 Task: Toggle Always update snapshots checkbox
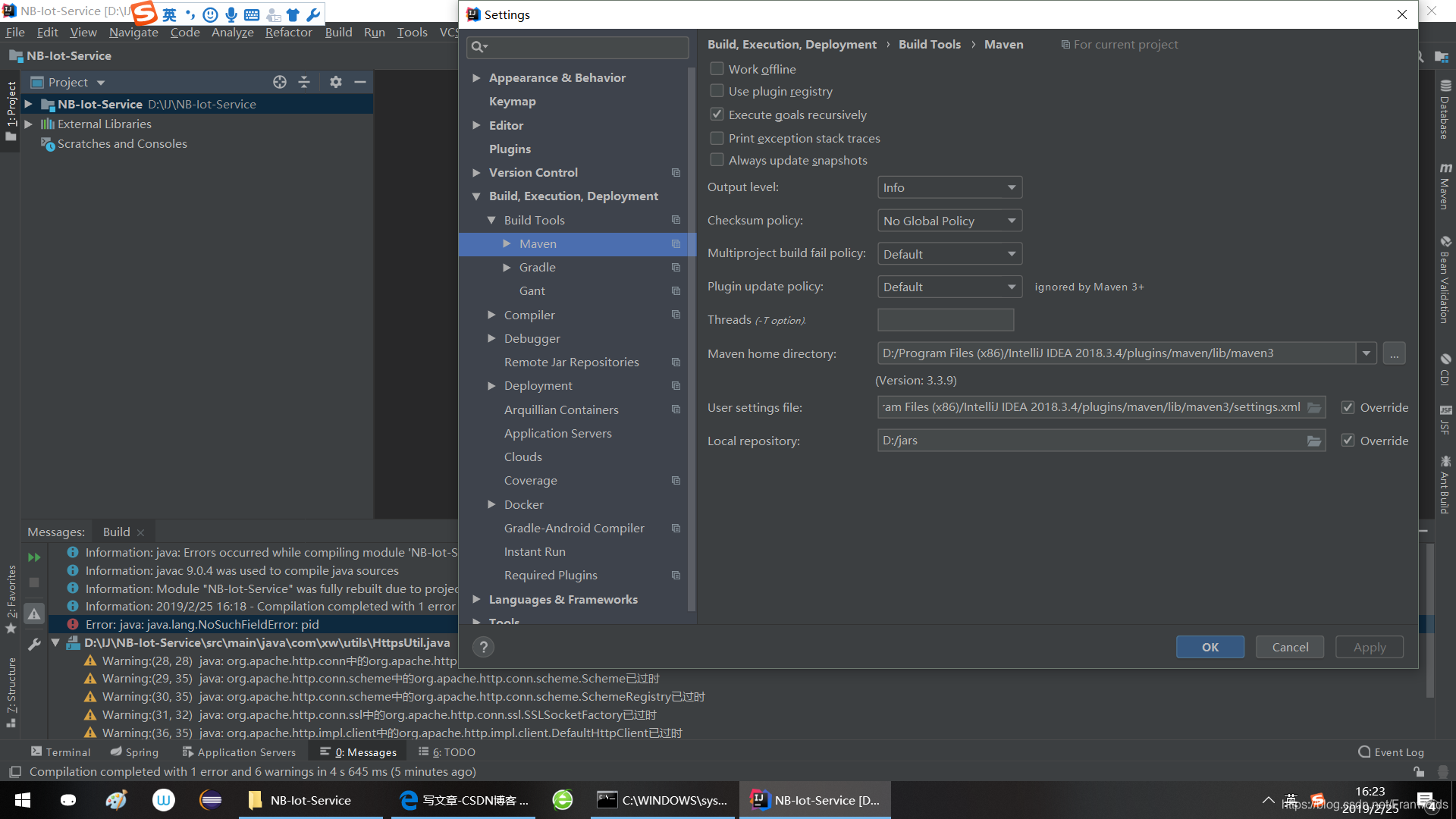click(x=717, y=160)
